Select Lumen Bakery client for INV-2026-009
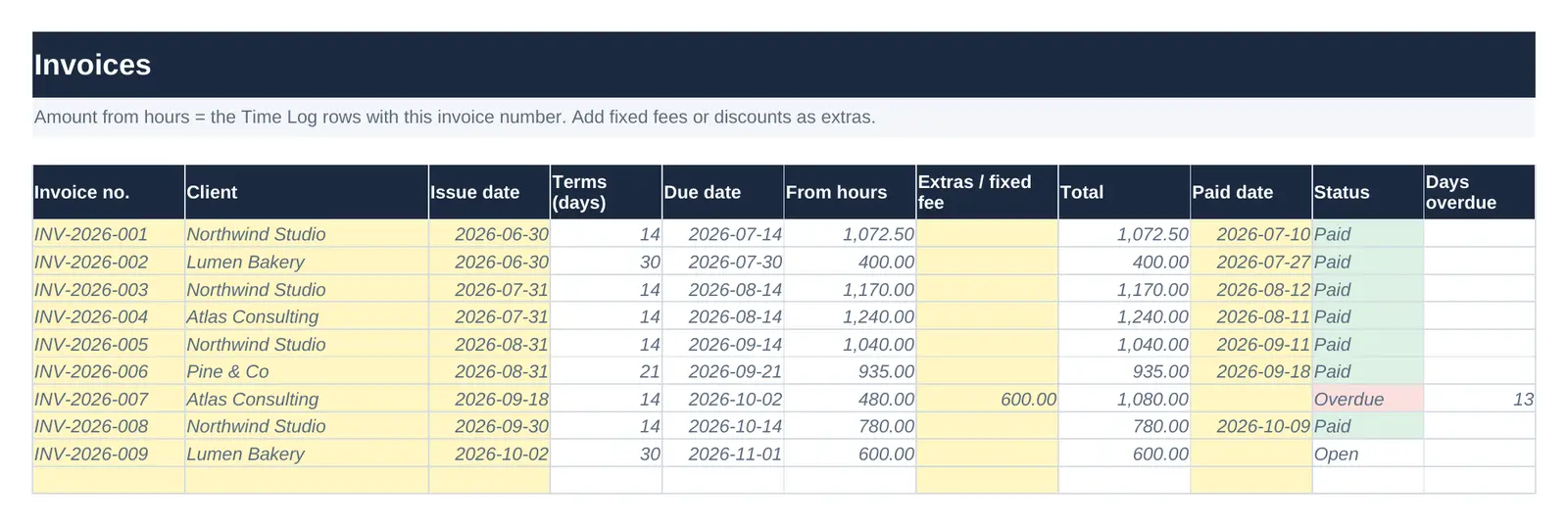The image size is (1568, 526). click(307, 454)
